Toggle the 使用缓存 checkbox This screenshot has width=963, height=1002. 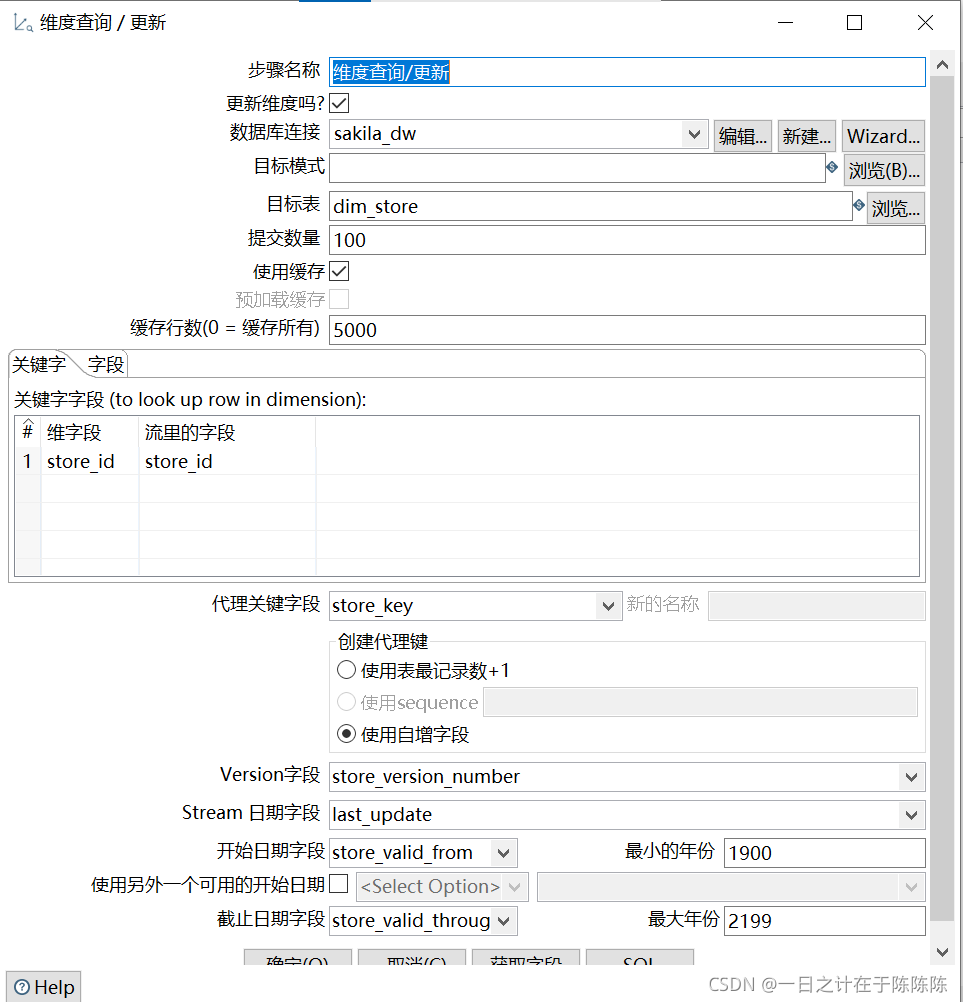339,271
